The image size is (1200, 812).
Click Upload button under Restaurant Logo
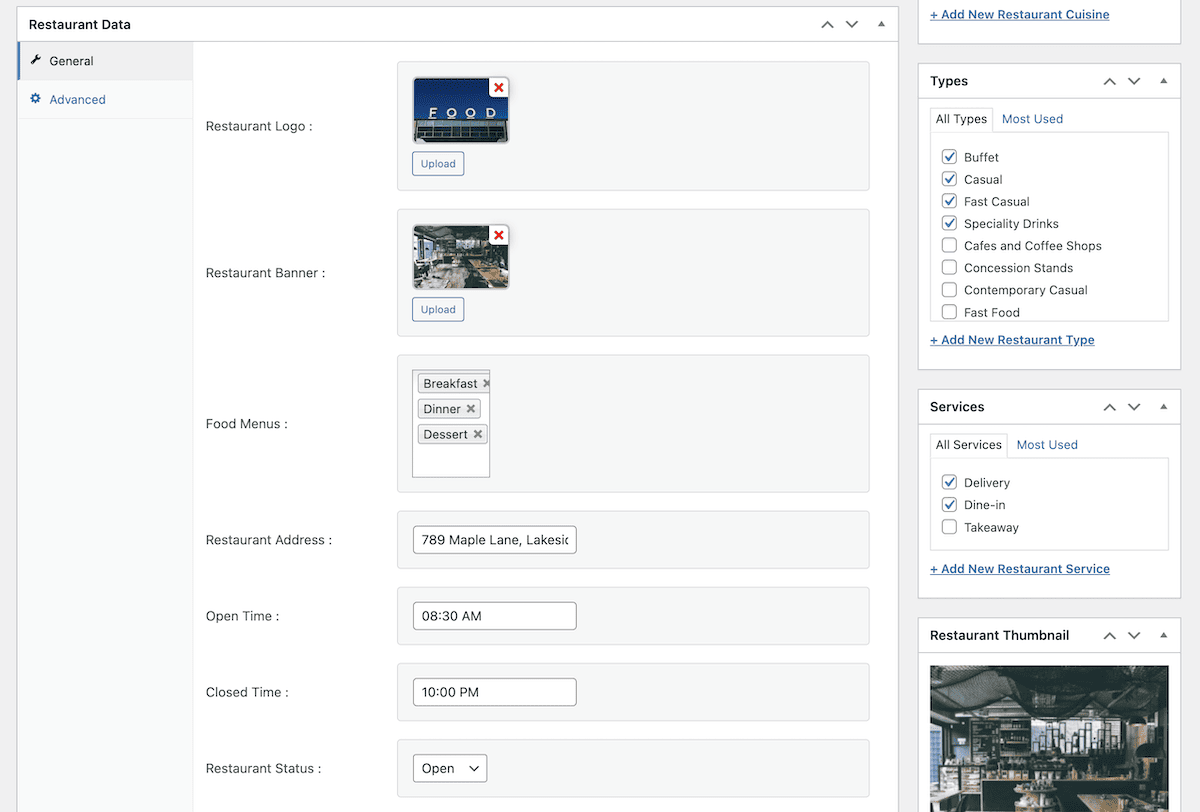tap(438, 164)
